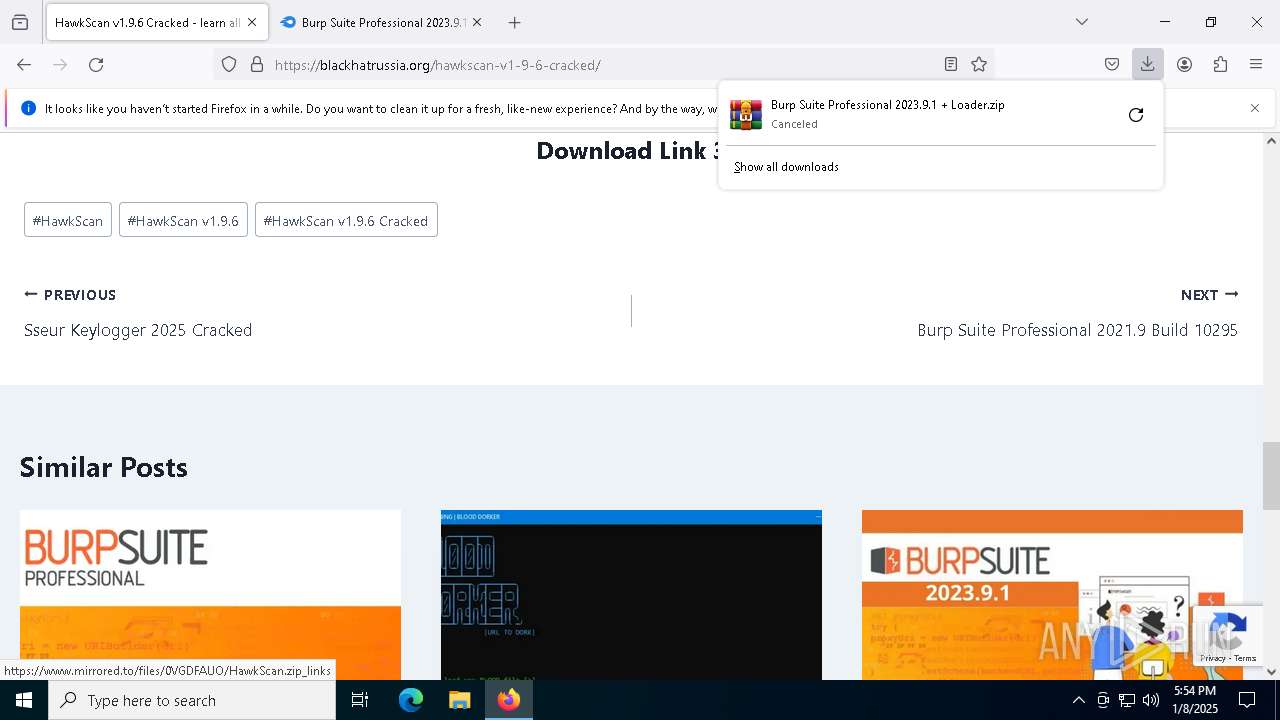Close the HawkScan v1.9.6 Cracked tab
Viewport: 1280px width, 720px height.
point(252,22)
